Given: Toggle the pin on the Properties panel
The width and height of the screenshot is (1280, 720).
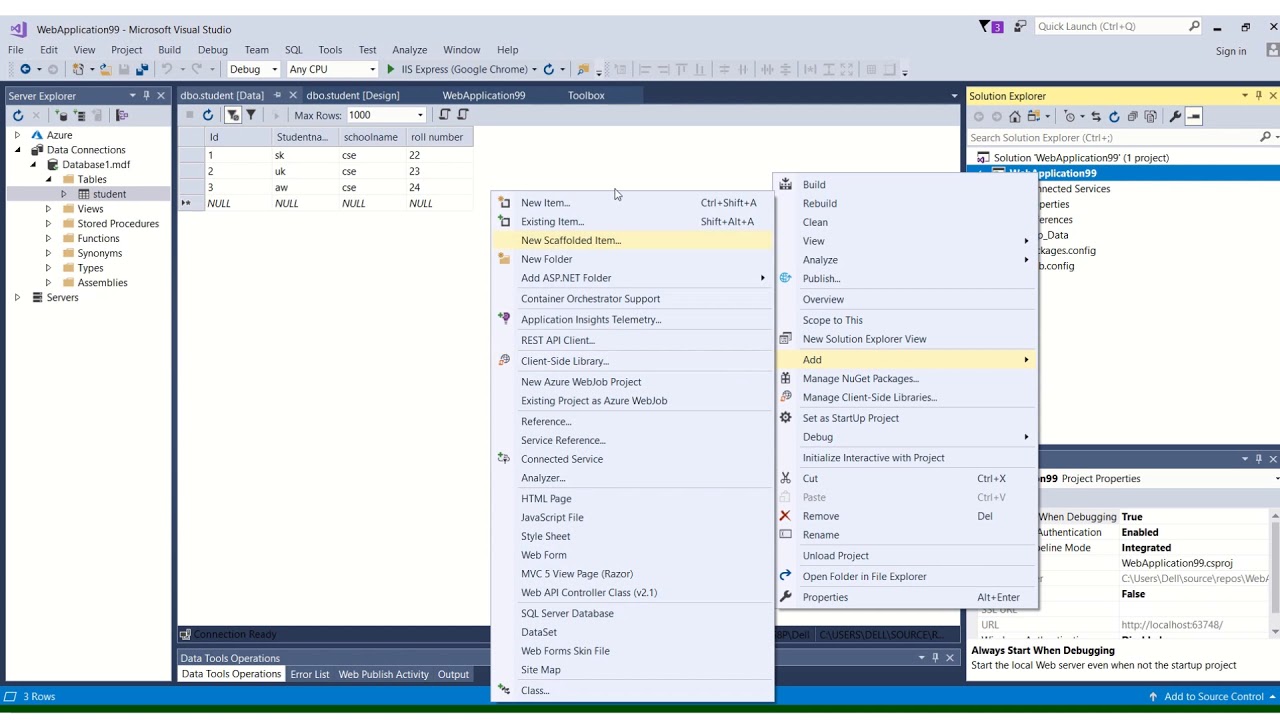Looking at the screenshot, I should click(x=1259, y=459).
